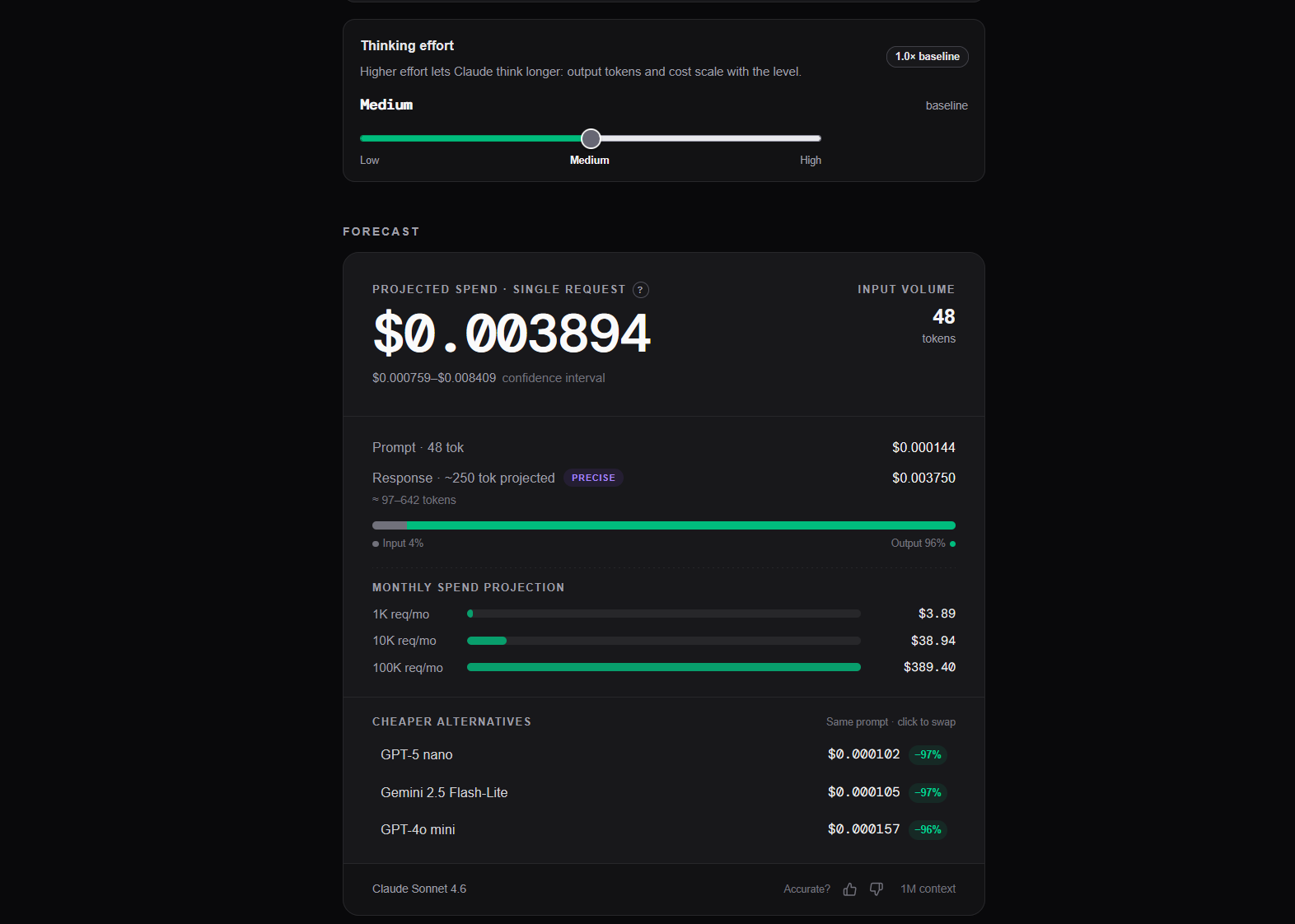
Task: Swap to GPT-4o mini alternative
Action: 664,829
